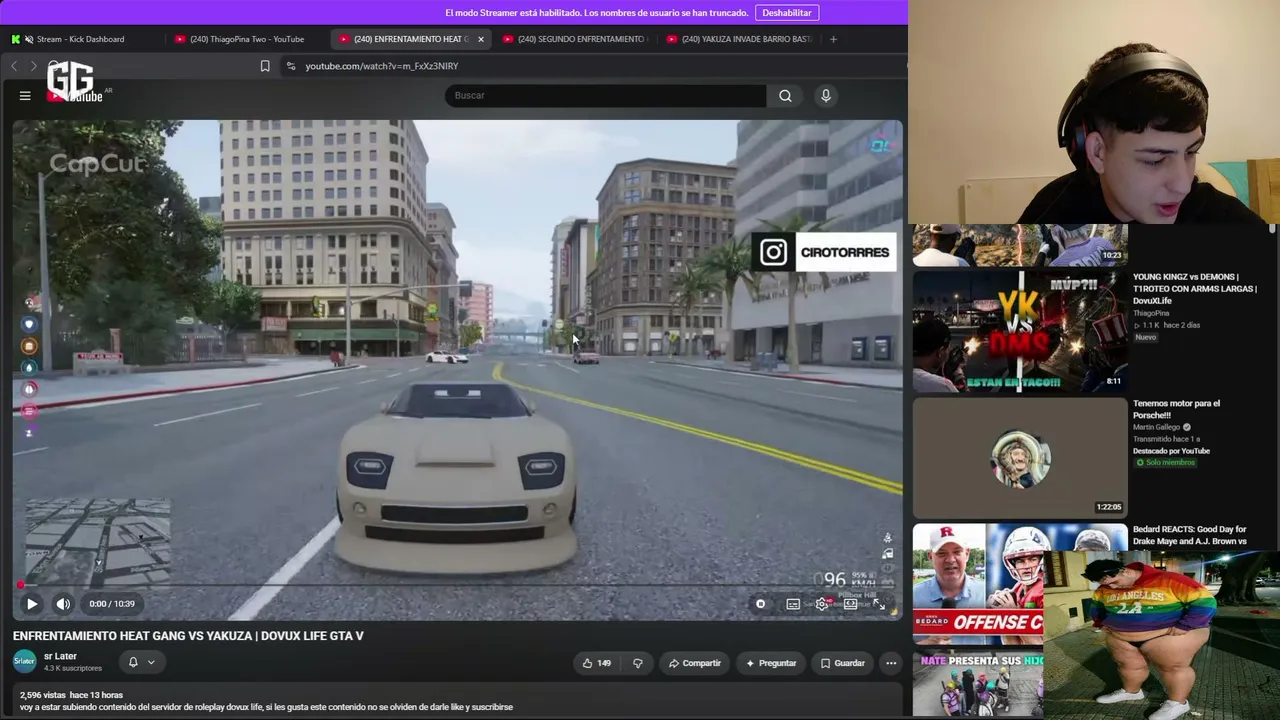Switch to SEGUNDO ENFRENTAMIENTO tab
1280x720 pixels.
(x=575, y=39)
